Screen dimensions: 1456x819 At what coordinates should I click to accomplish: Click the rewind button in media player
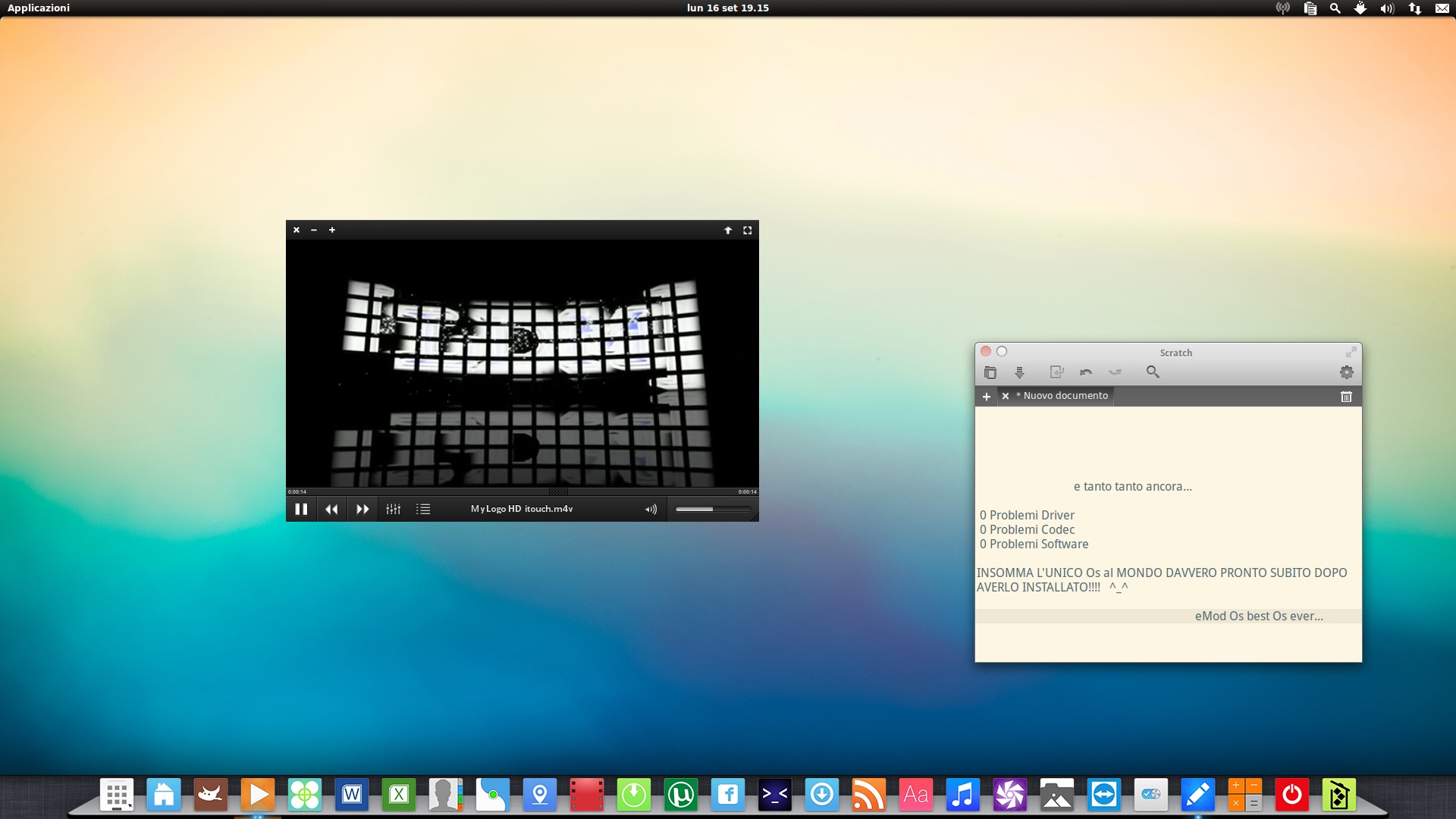pos(331,508)
